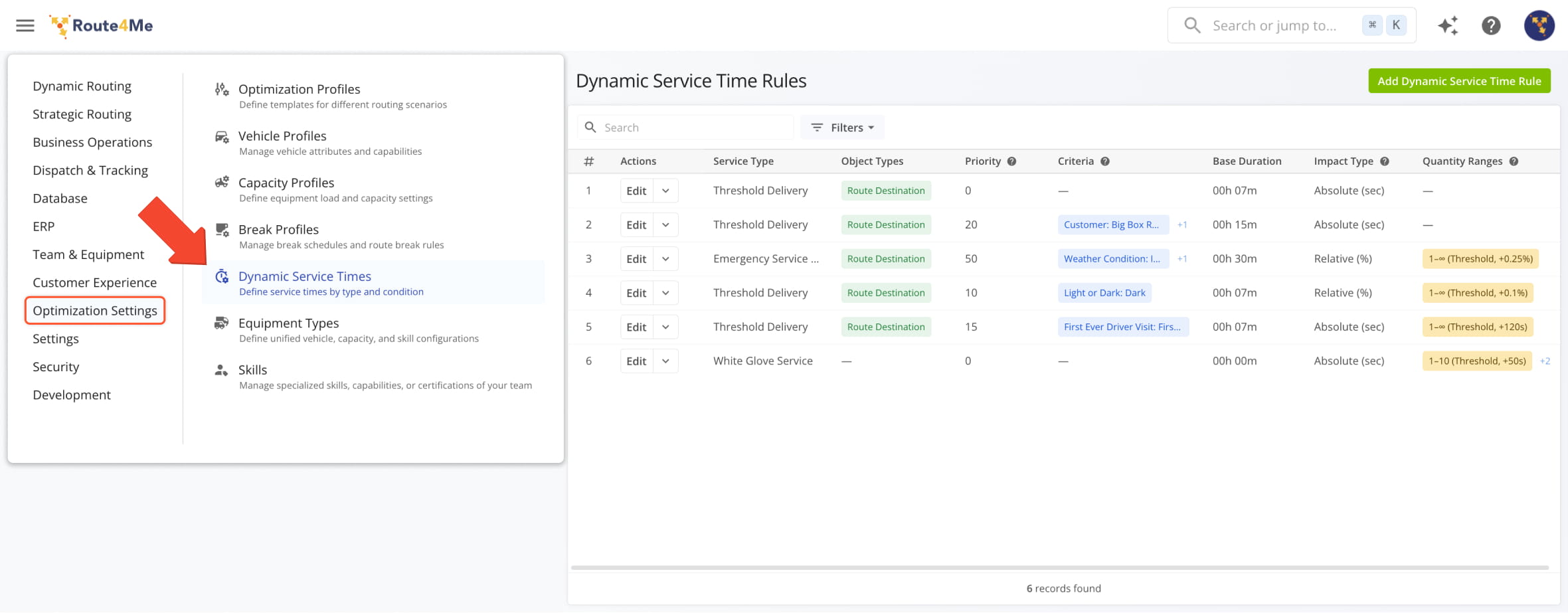Click 'First Ever Driver Visit: Firs...' tag
Screen dimensions: 1568x613
coord(1123,327)
